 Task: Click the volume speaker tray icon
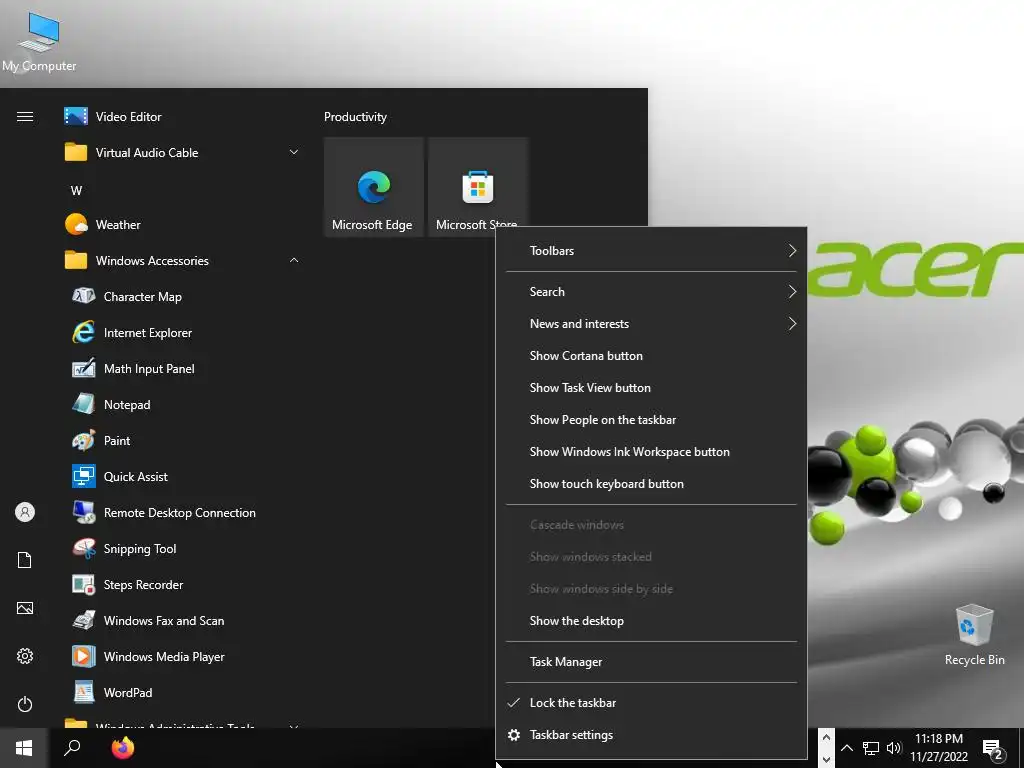893,748
